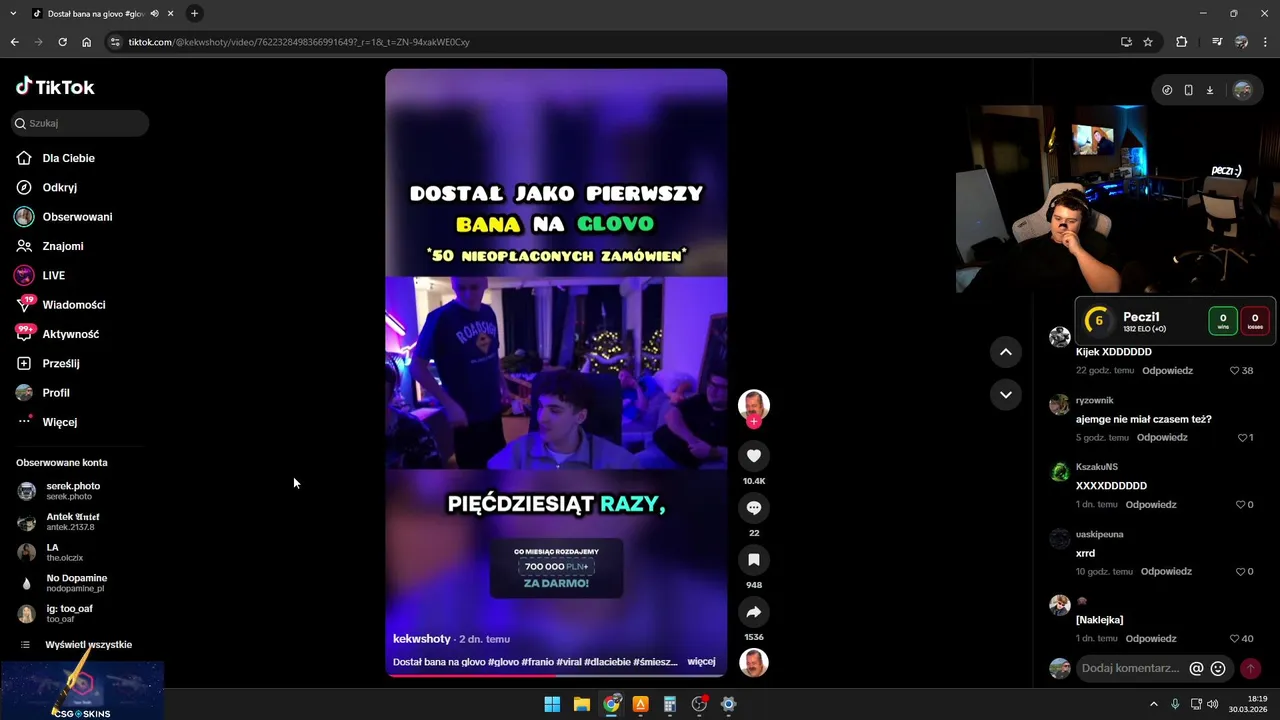Expand Więcej menu
The width and height of the screenshot is (1280, 720).
point(59,422)
